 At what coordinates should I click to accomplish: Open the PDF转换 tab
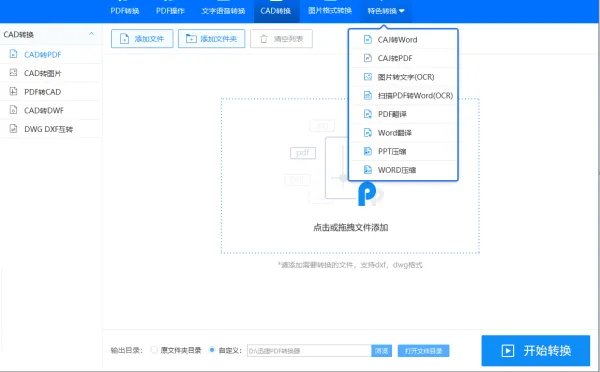pyautogui.click(x=124, y=11)
